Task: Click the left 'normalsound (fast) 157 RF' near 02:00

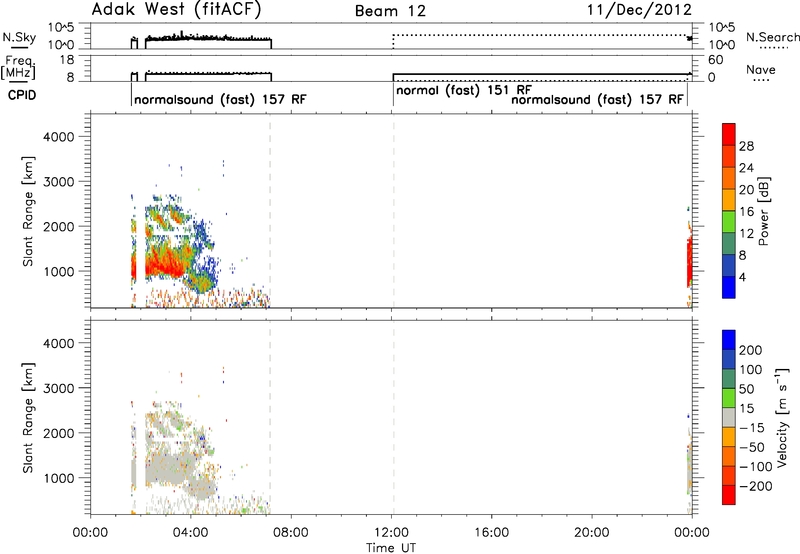Action: tap(220, 99)
